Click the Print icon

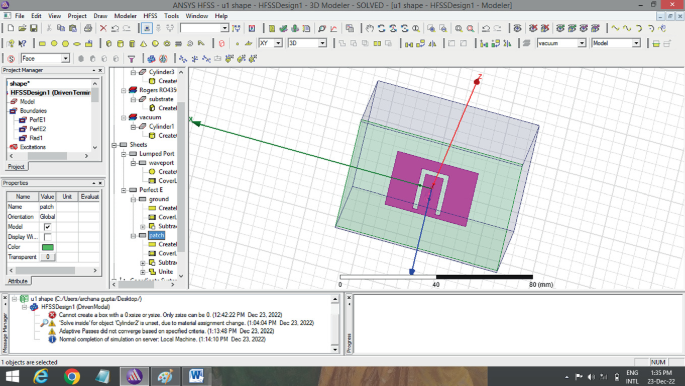coord(88,28)
